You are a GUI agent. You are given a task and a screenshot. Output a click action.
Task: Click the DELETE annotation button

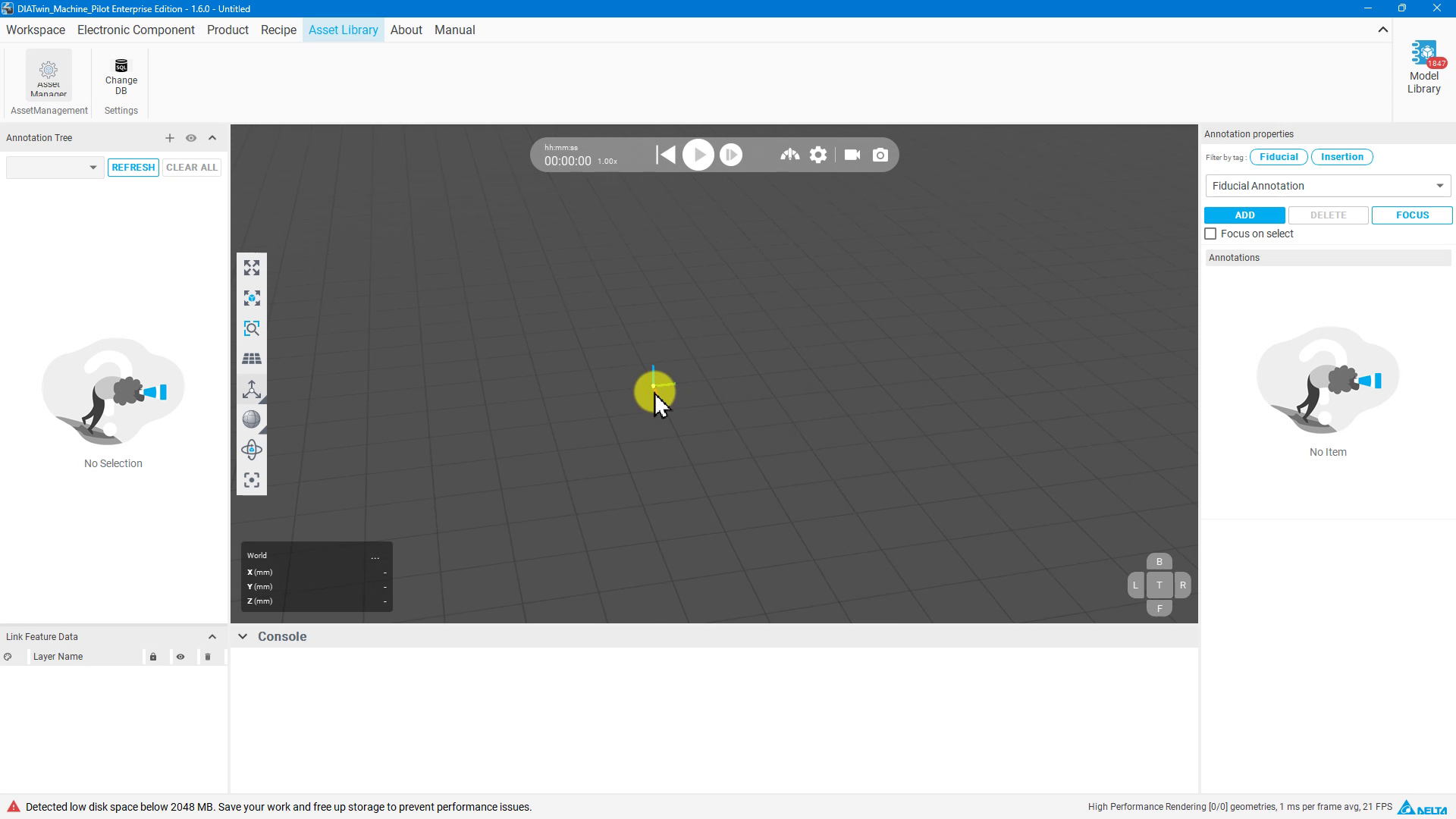1329,215
